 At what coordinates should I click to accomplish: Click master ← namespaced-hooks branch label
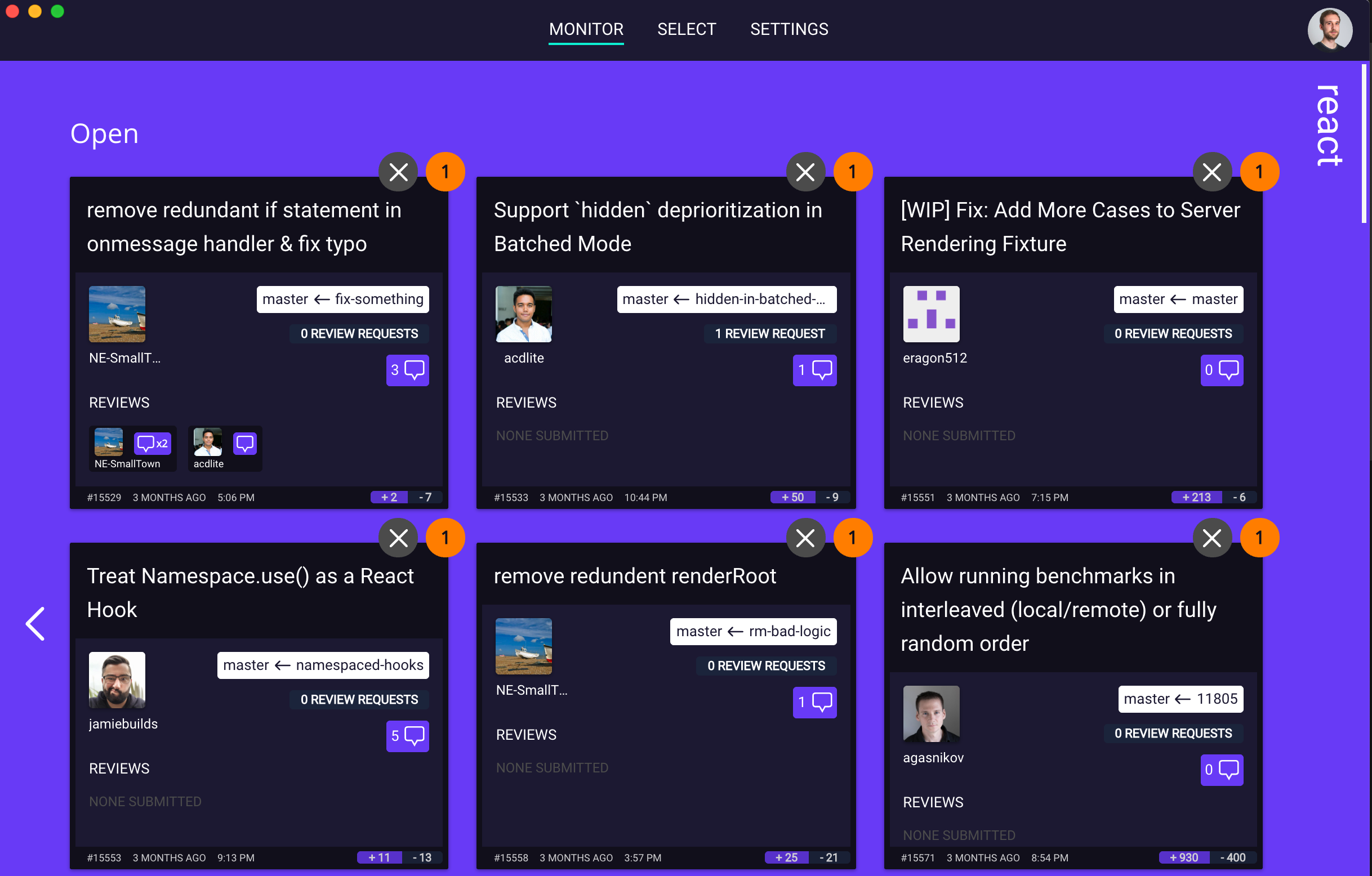click(323, 665)
